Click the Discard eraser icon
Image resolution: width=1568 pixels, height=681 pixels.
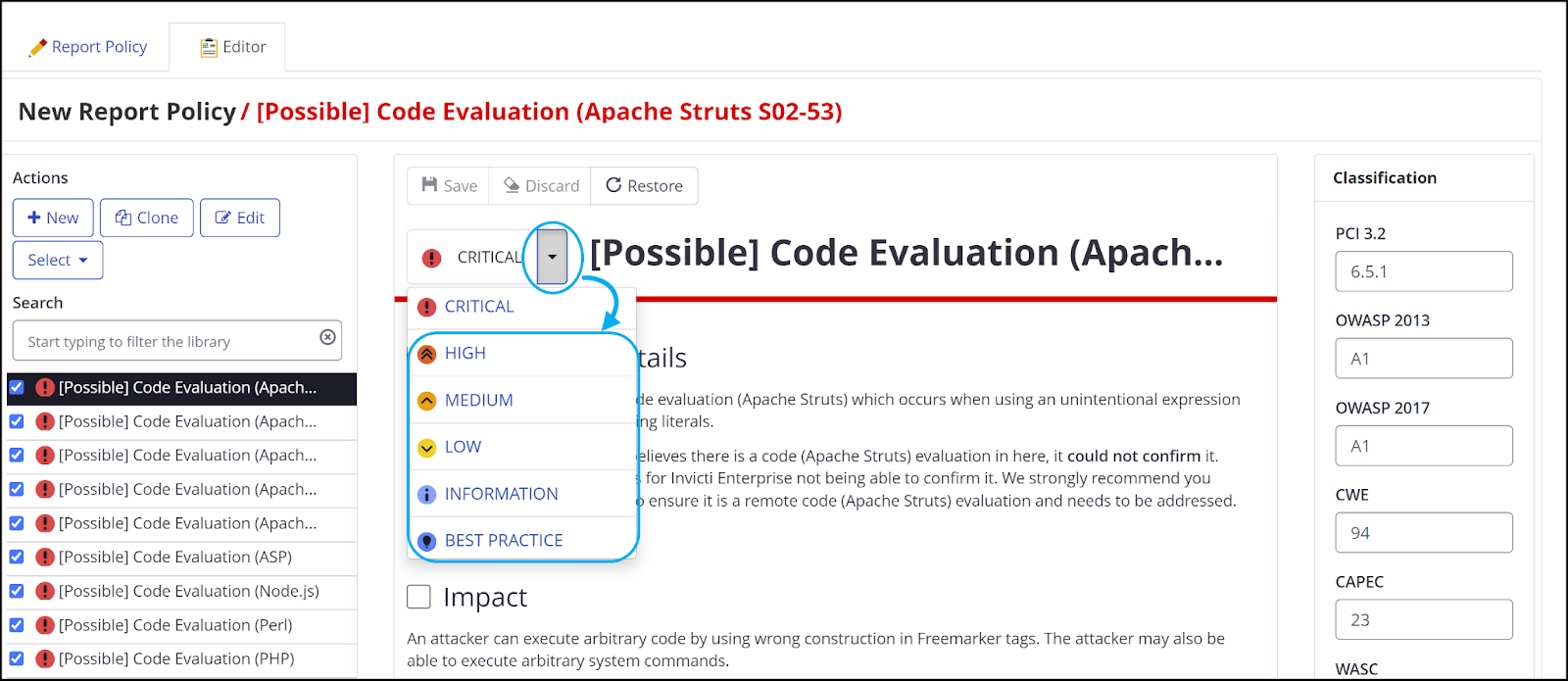pyautogui.click(x=513, y=185)
